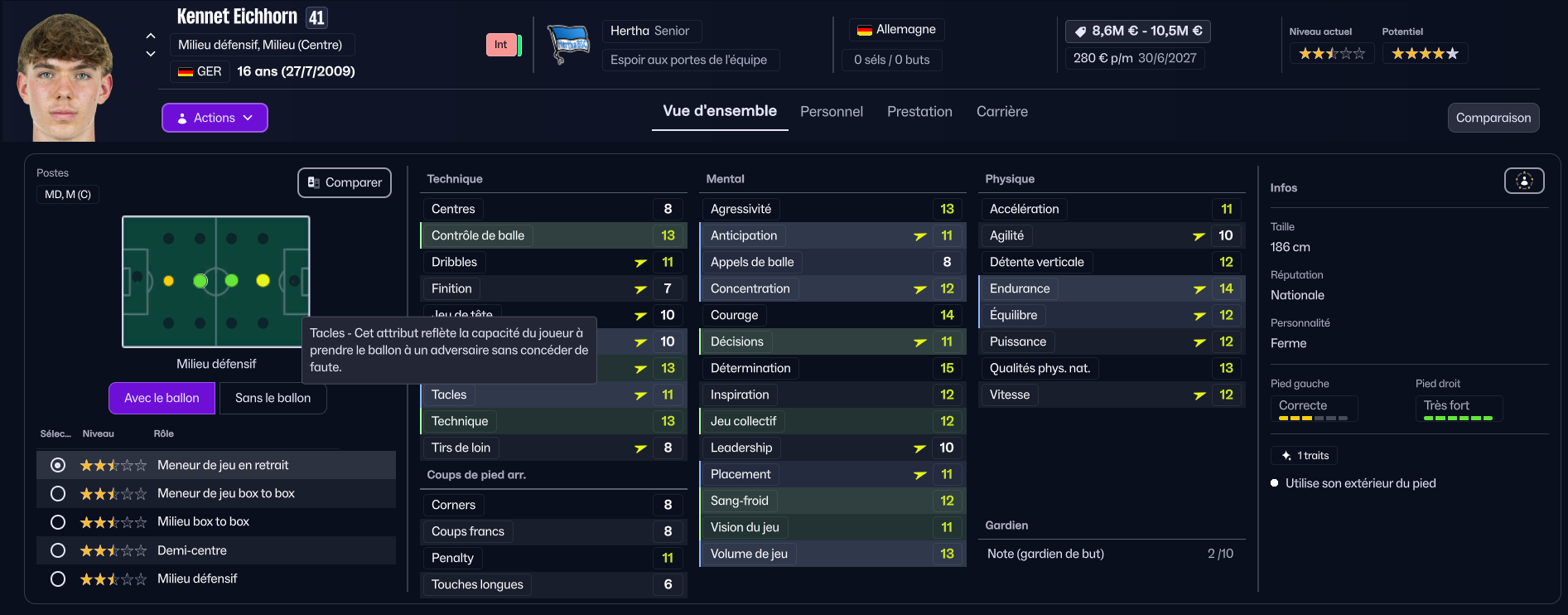Viewport: 1568px width, 615px height.
Task: Click the yellow arrow beside Endurance
Action: click(x=1199, y=289)
